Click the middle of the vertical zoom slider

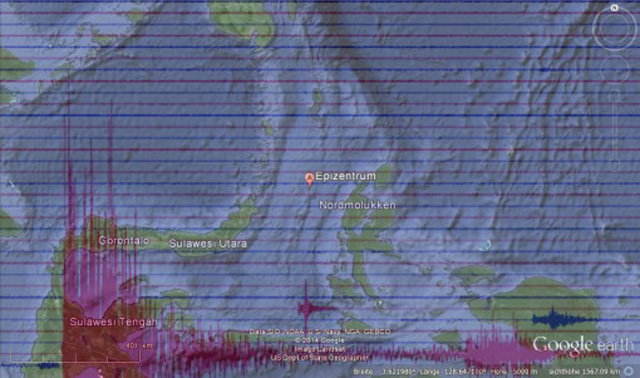coord(616,130)
